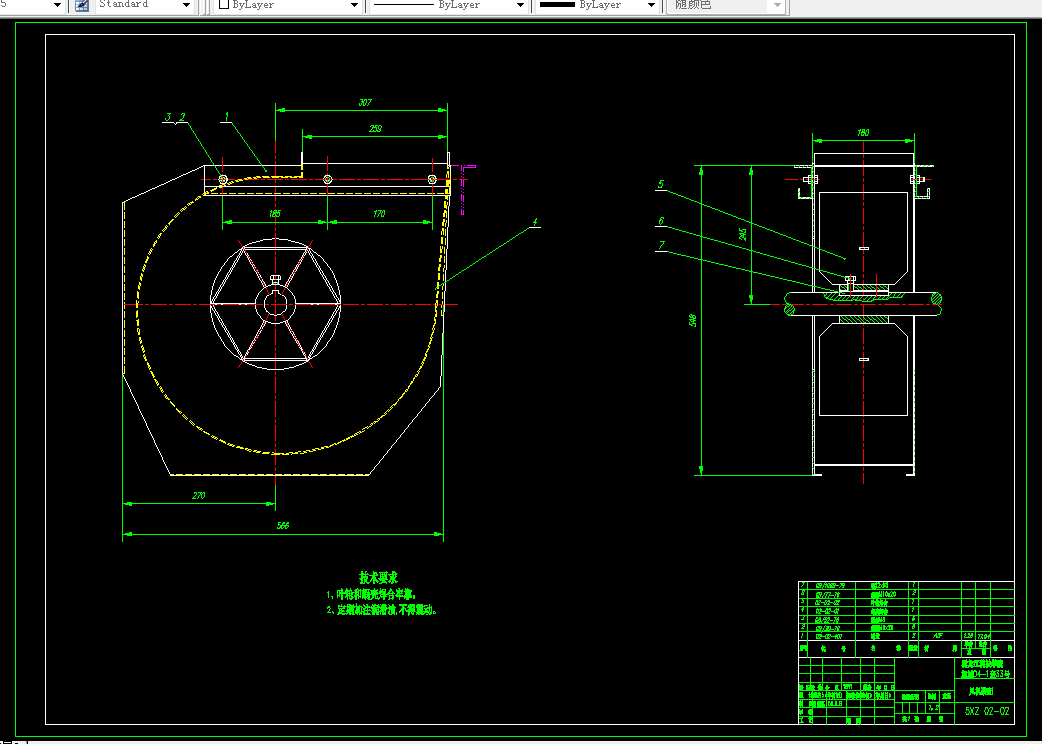Select the 180 dimension in side view

tap(863, 133)
